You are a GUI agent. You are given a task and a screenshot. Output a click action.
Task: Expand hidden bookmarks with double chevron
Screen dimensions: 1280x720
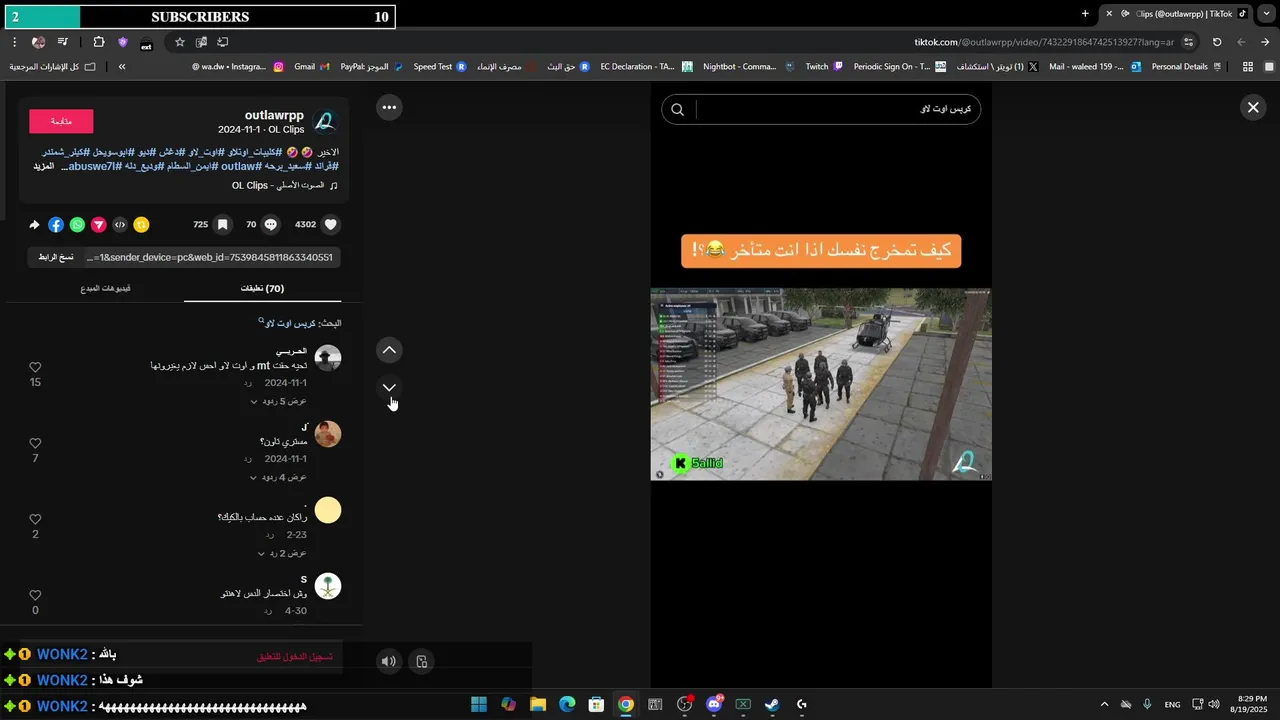[122, 67]
